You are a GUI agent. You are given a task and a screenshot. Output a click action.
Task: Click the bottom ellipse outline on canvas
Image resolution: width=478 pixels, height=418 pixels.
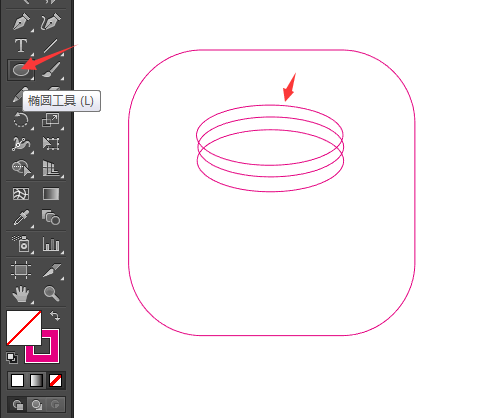271,191
